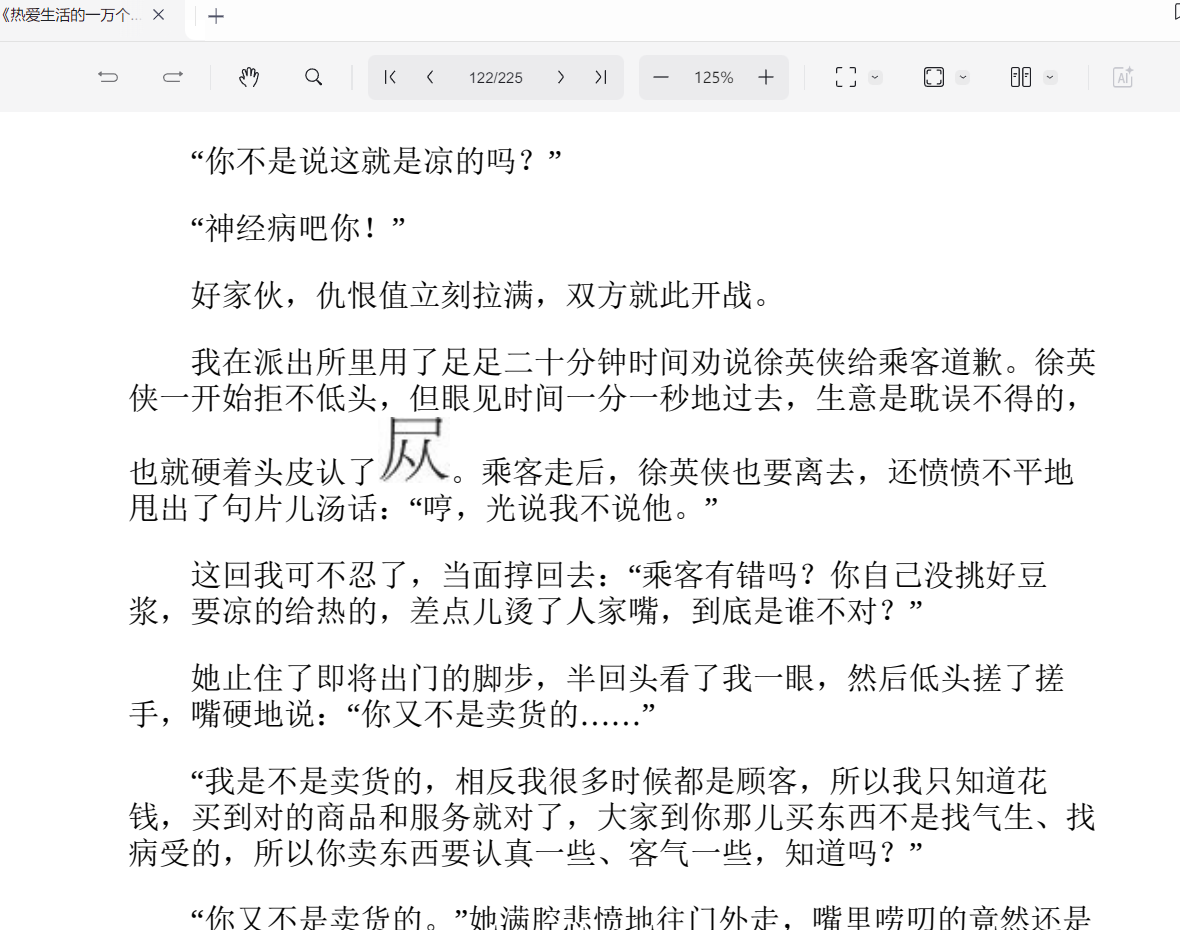The image size is (1180, 930).
Task: Click the 122/225 page number field
Action: [x=495, y=78]
